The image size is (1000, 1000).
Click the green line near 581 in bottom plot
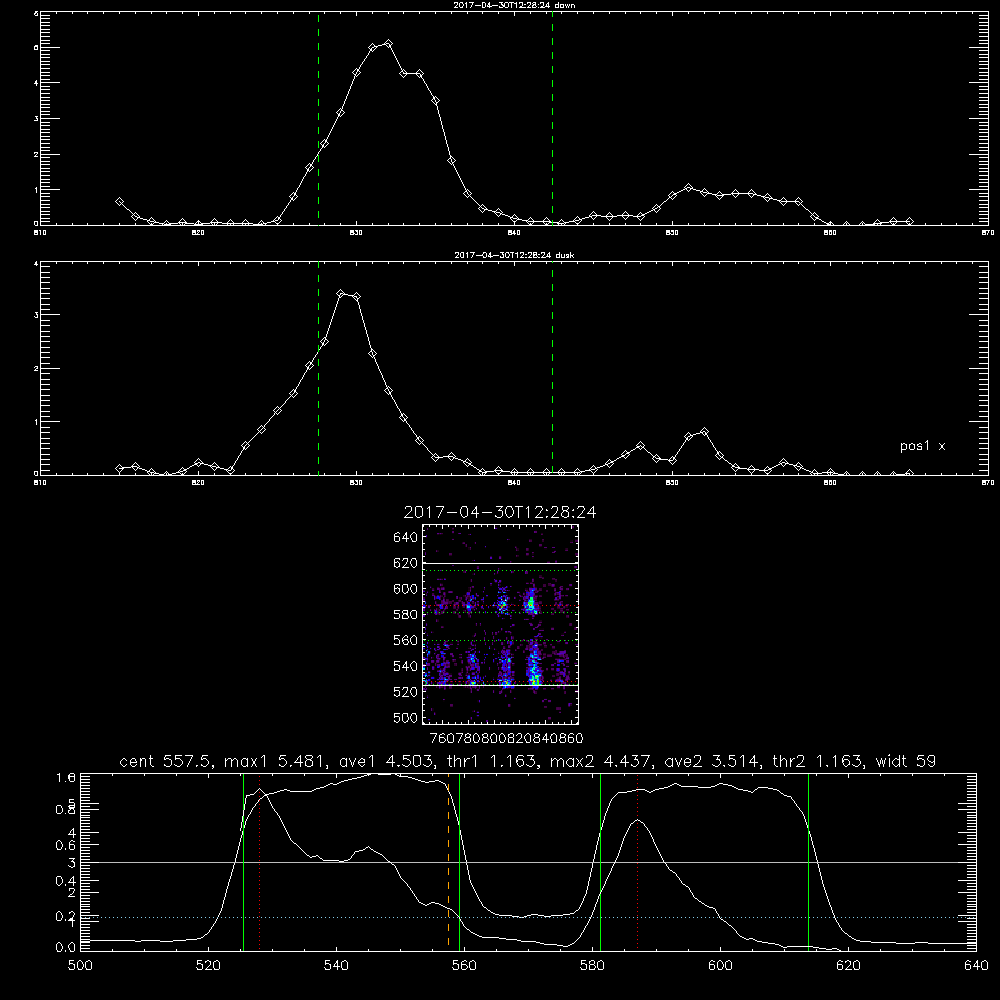click(600, 861)
